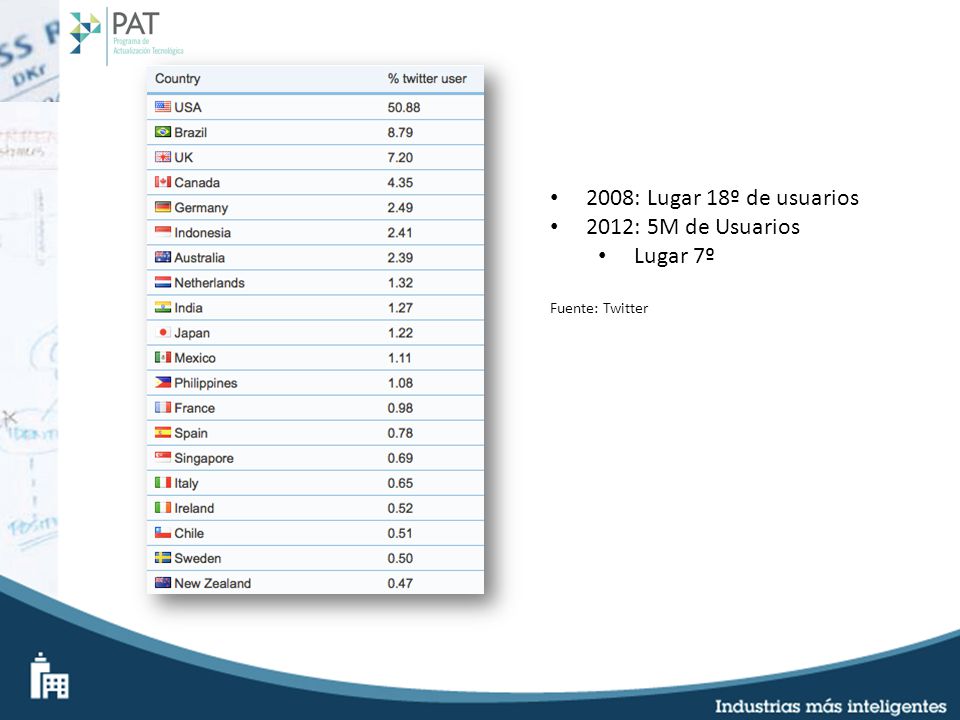Click the % twitter user column header
The image size is (960, 720).
click(x=427, y=79)
